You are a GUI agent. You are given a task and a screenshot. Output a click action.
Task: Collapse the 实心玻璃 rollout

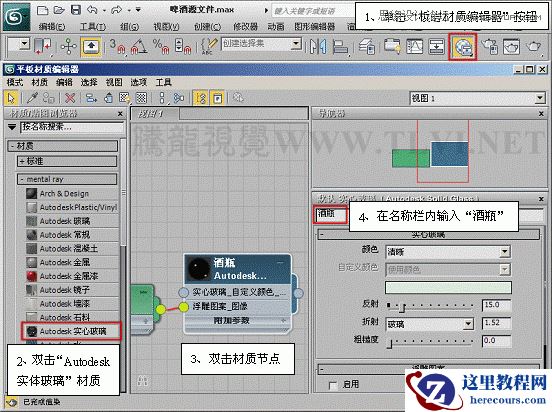click(x=428, y=235)
